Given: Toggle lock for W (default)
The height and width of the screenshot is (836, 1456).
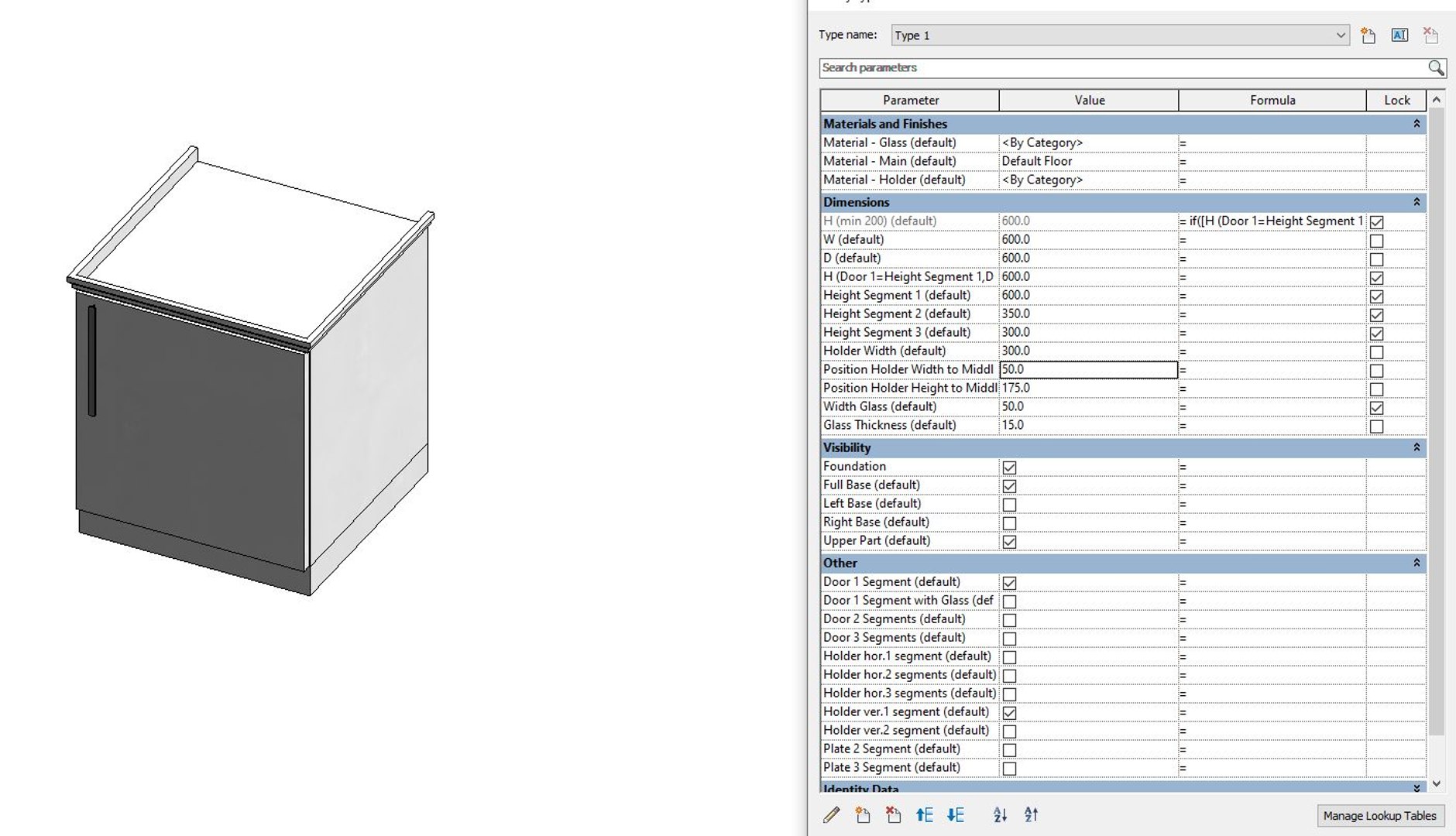Looking at the screenshot, I should coord(1376,240).
